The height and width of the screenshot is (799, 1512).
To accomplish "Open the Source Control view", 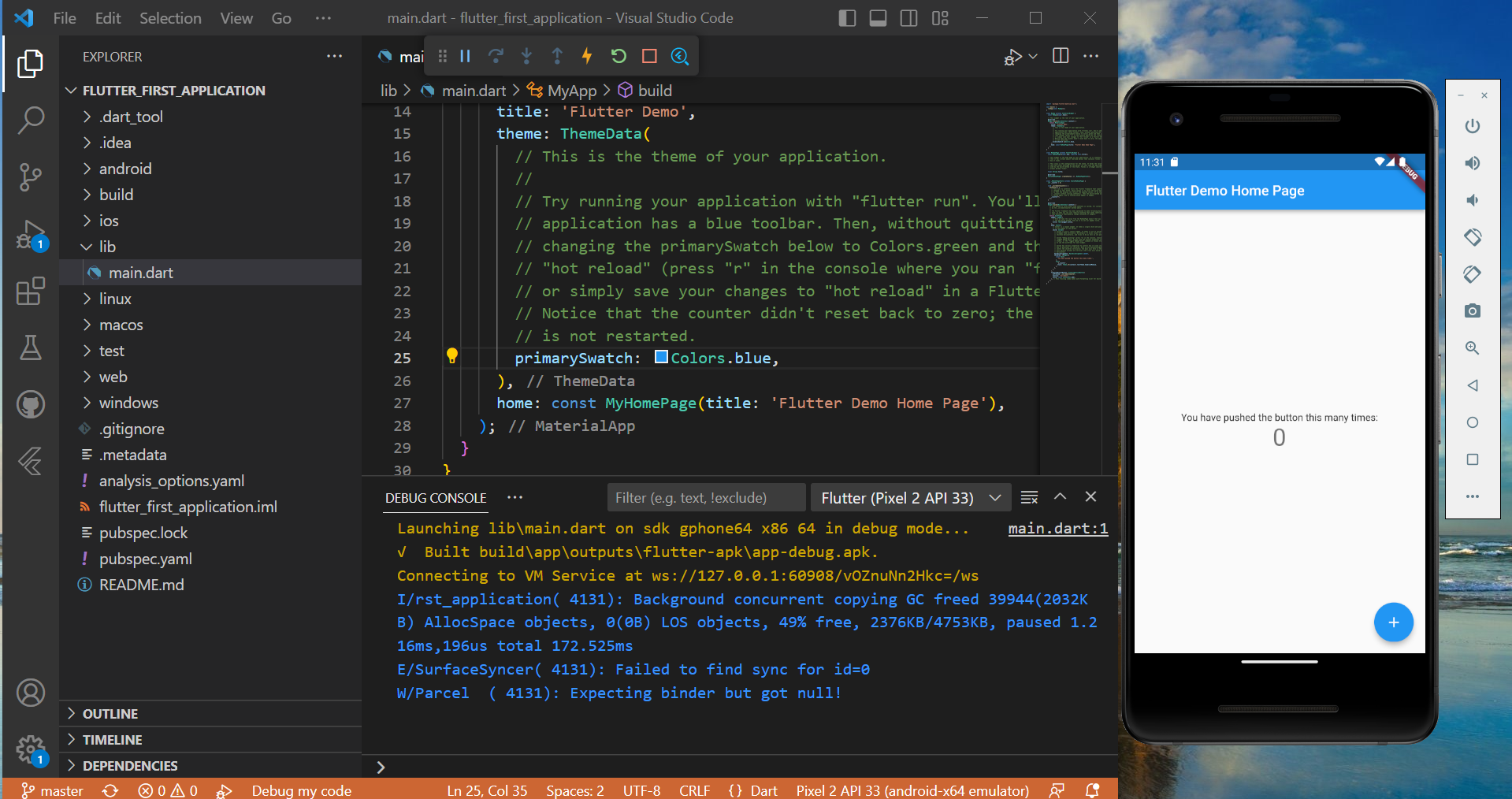I will click(x=30, y=177).
